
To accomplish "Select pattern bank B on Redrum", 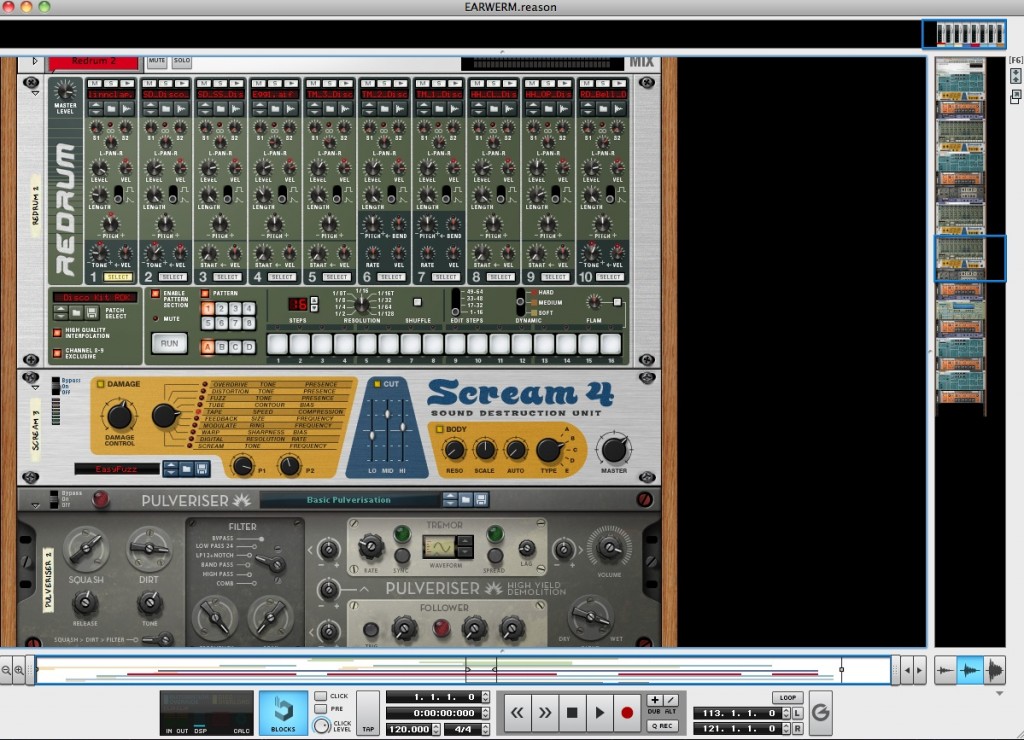I will click(221, 347).
